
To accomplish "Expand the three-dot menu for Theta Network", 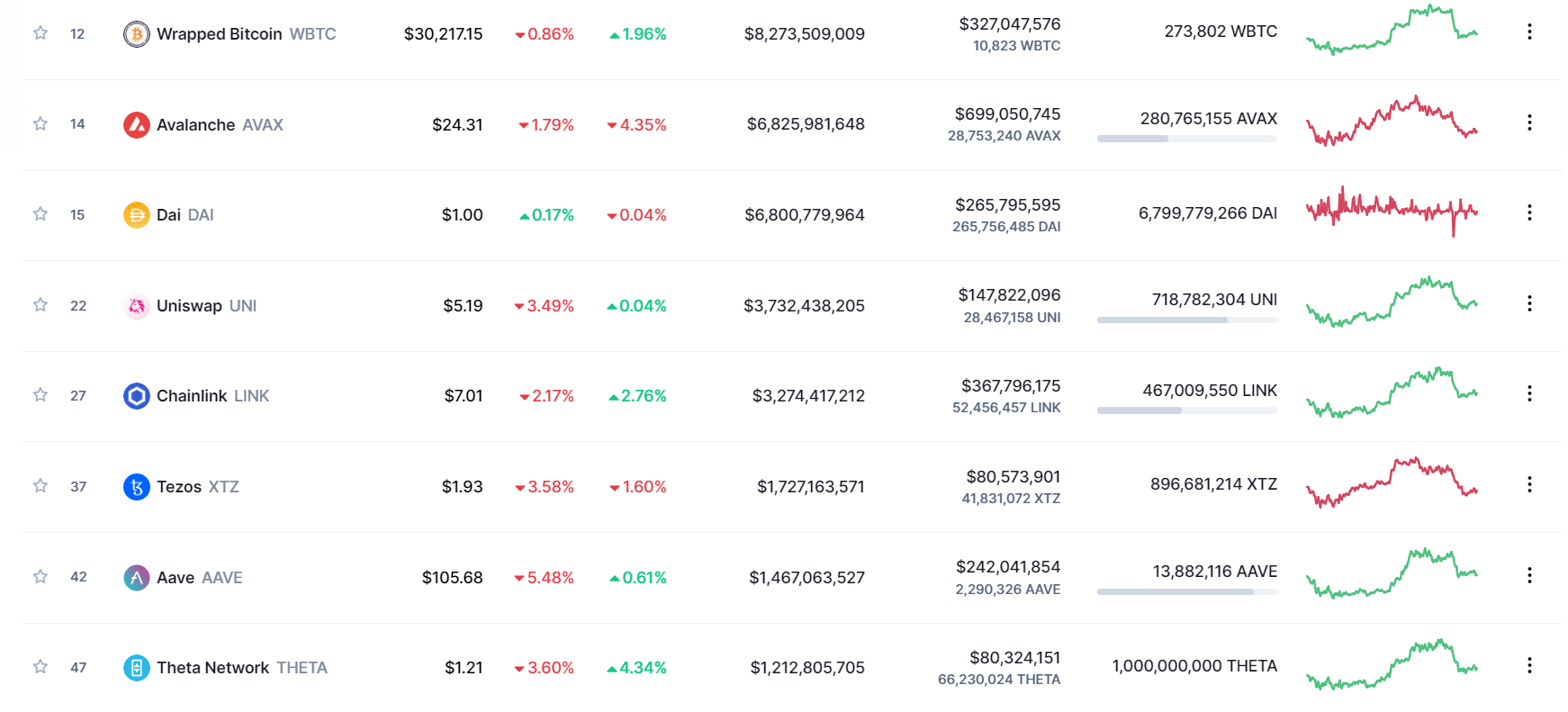I will pos(1528,665).
